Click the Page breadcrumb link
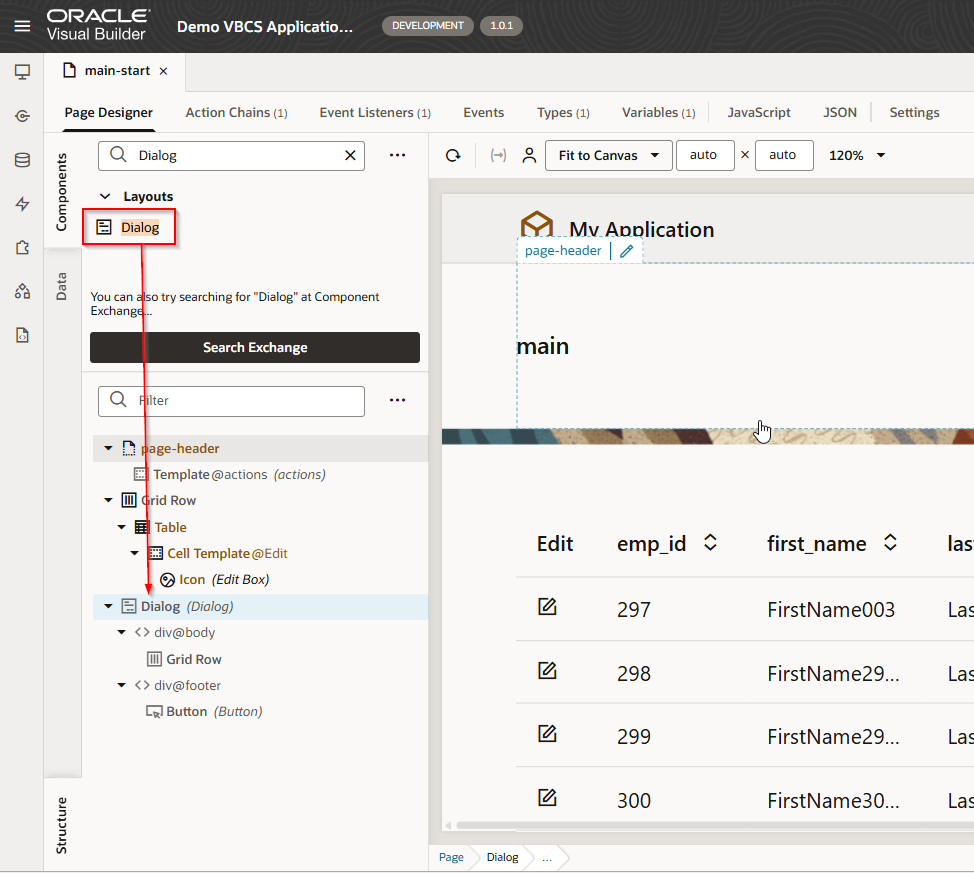The image size is (974, 873). click(x=451, y=857)
